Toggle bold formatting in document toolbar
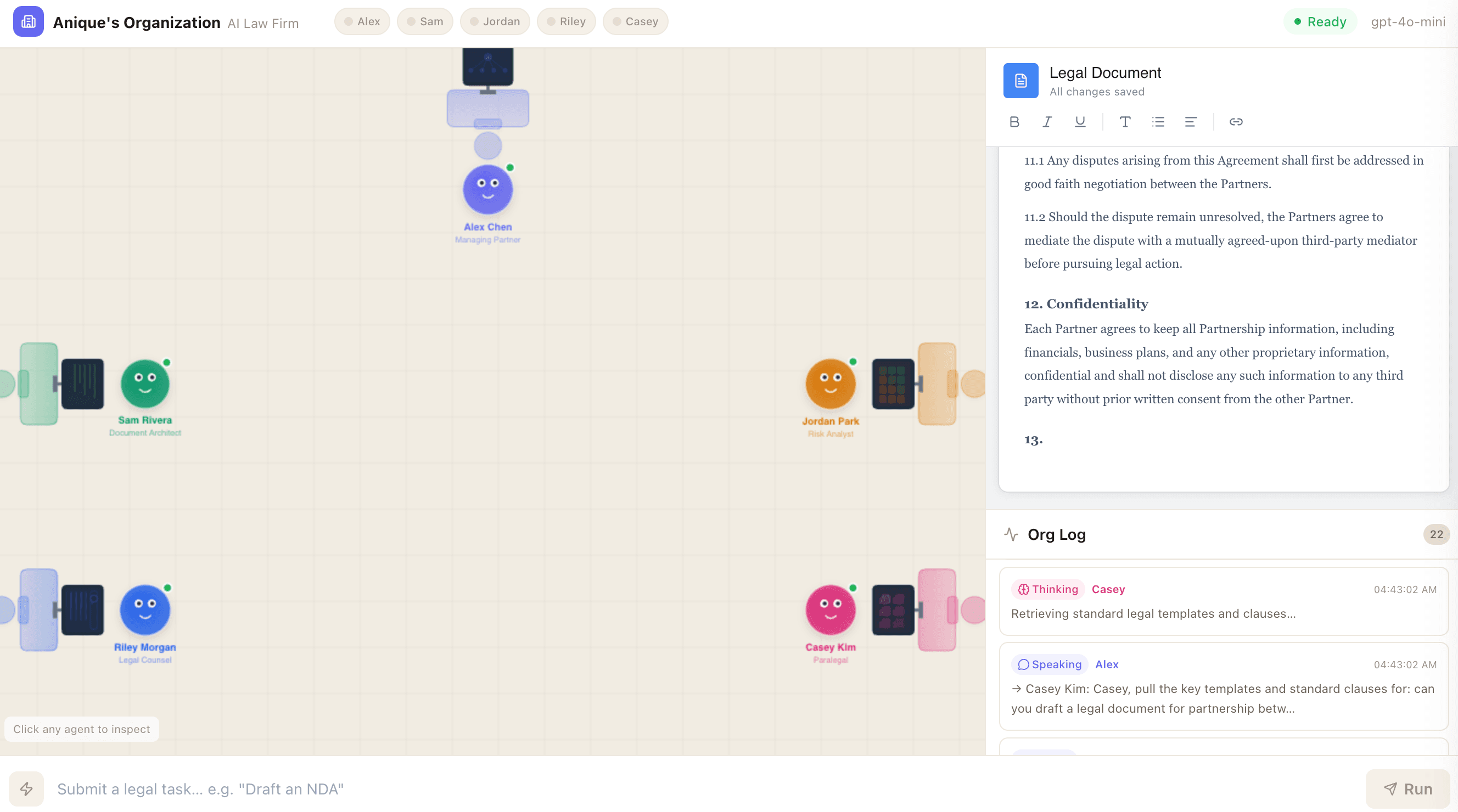Screen dimensions: 1458x812 (x=1014, y=122)
